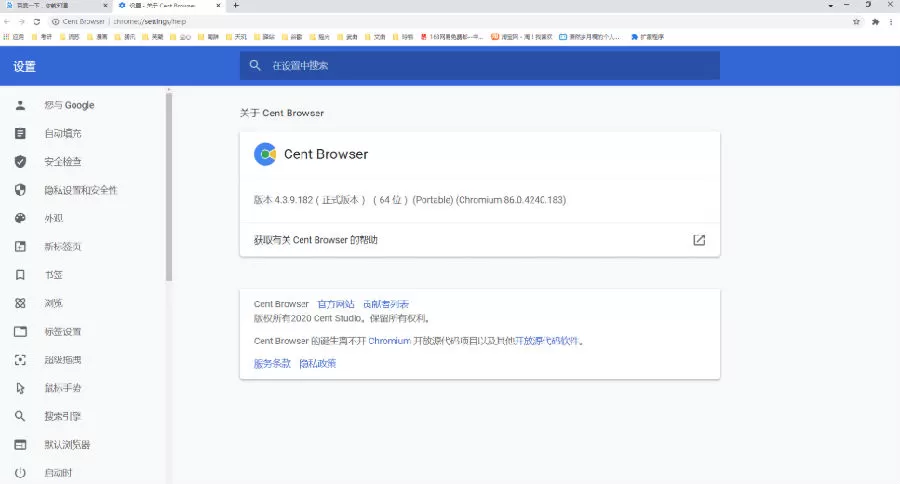Image resolution: width=900 pixels, height=484 pixels.
Task: Open the 开放源代码软件 link
Action: coord(546,340)
